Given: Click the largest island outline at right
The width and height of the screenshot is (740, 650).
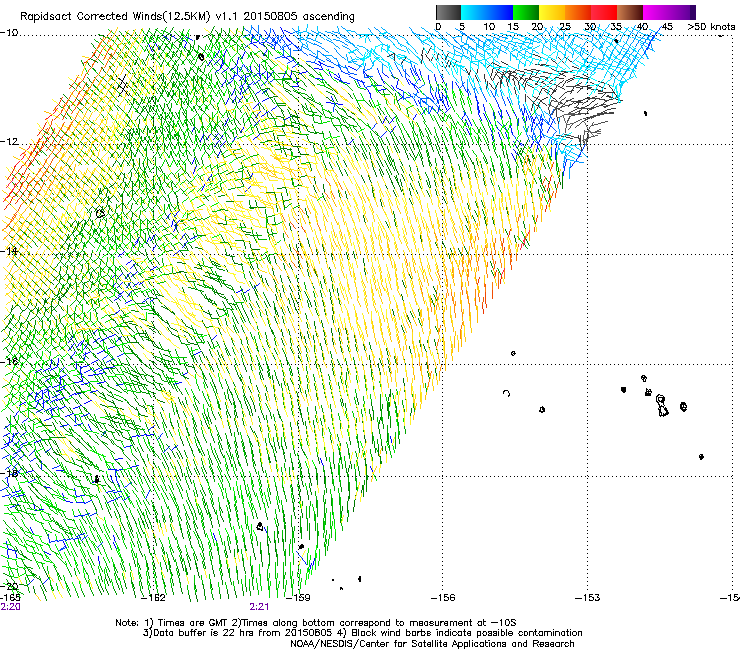Looking at the screenshot, I should [662, 406].
